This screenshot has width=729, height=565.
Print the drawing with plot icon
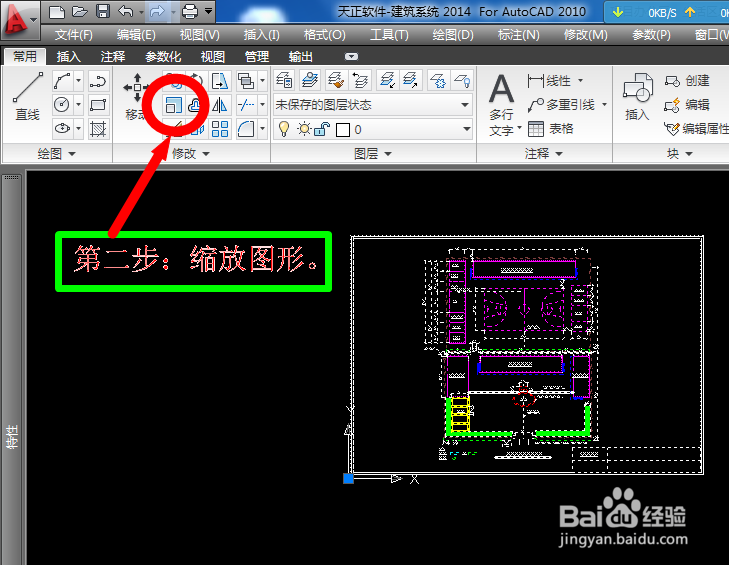click(x=190, y=12)
